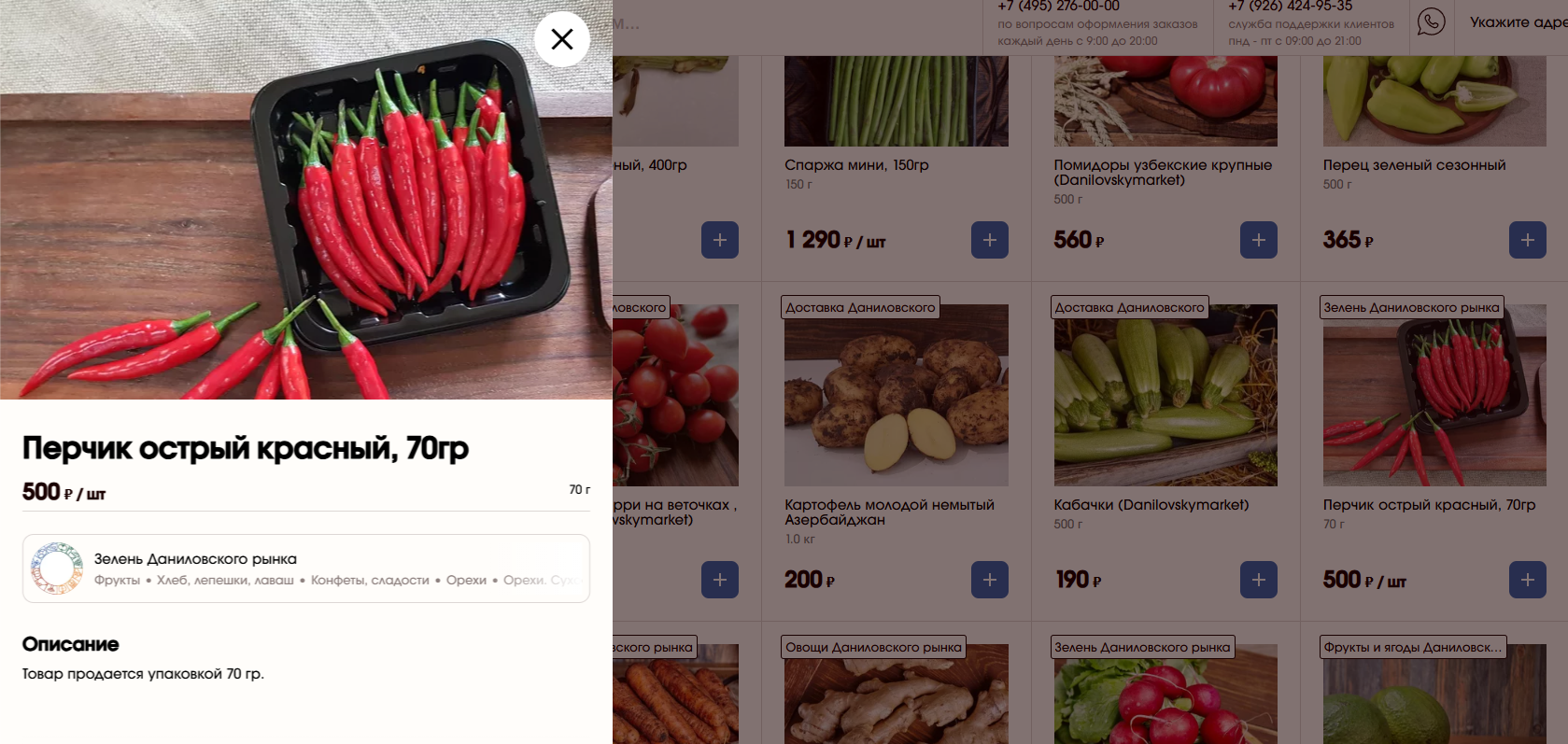
Task: Open Помидоры узбекские крупные product title
Action: coord(1163,172)
